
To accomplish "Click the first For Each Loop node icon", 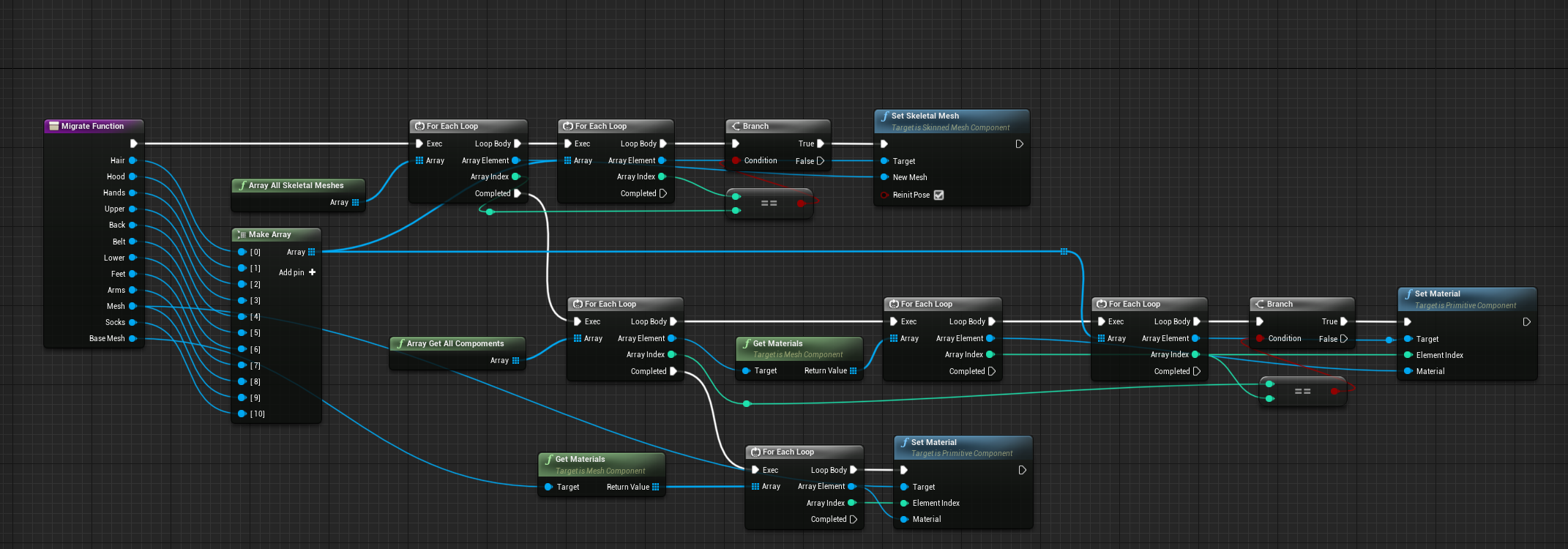I will (419, 126).
